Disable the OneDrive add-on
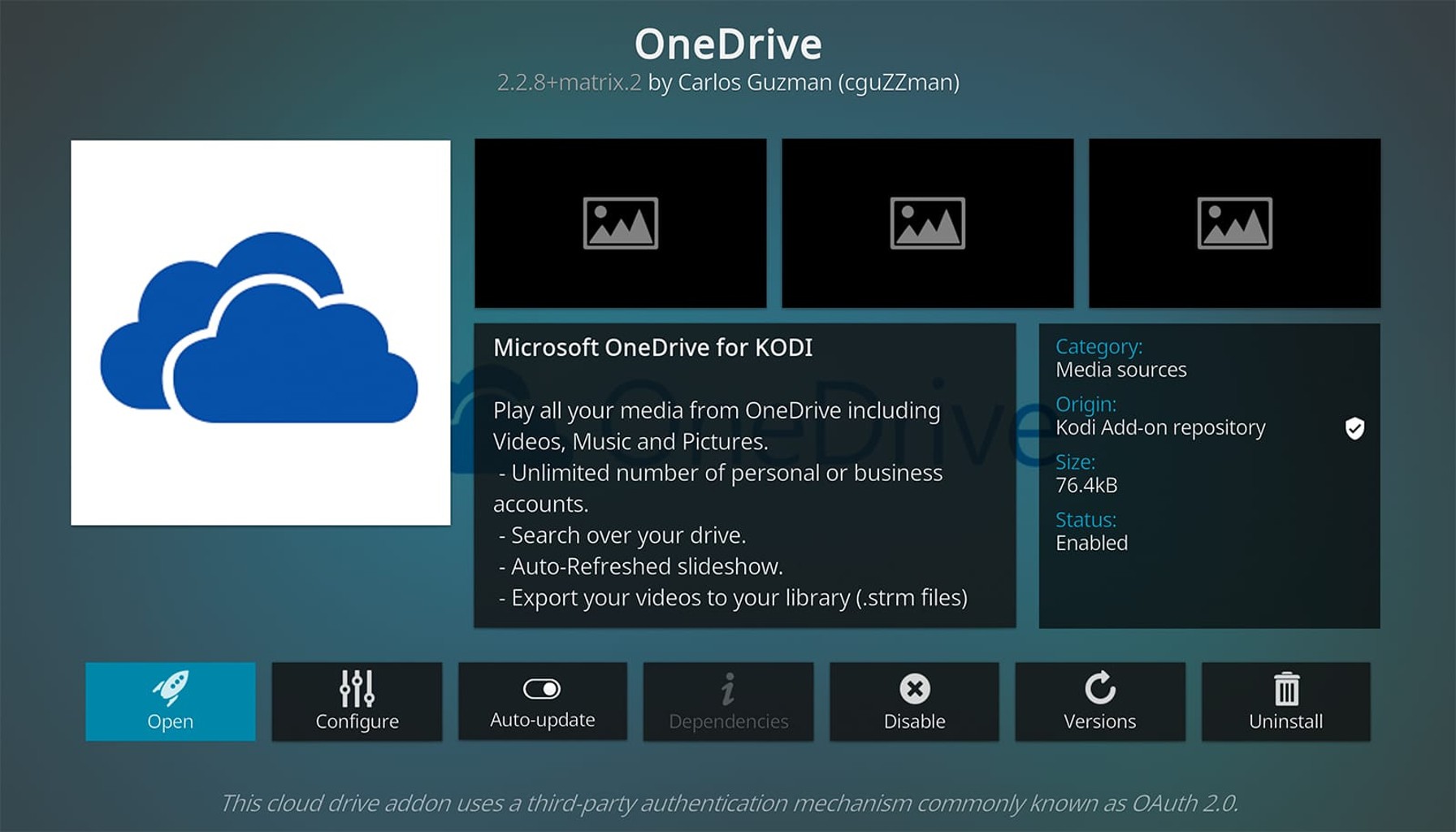This screenshot has height=832, width=1456. pyautogui.click(x=914, y=701)
